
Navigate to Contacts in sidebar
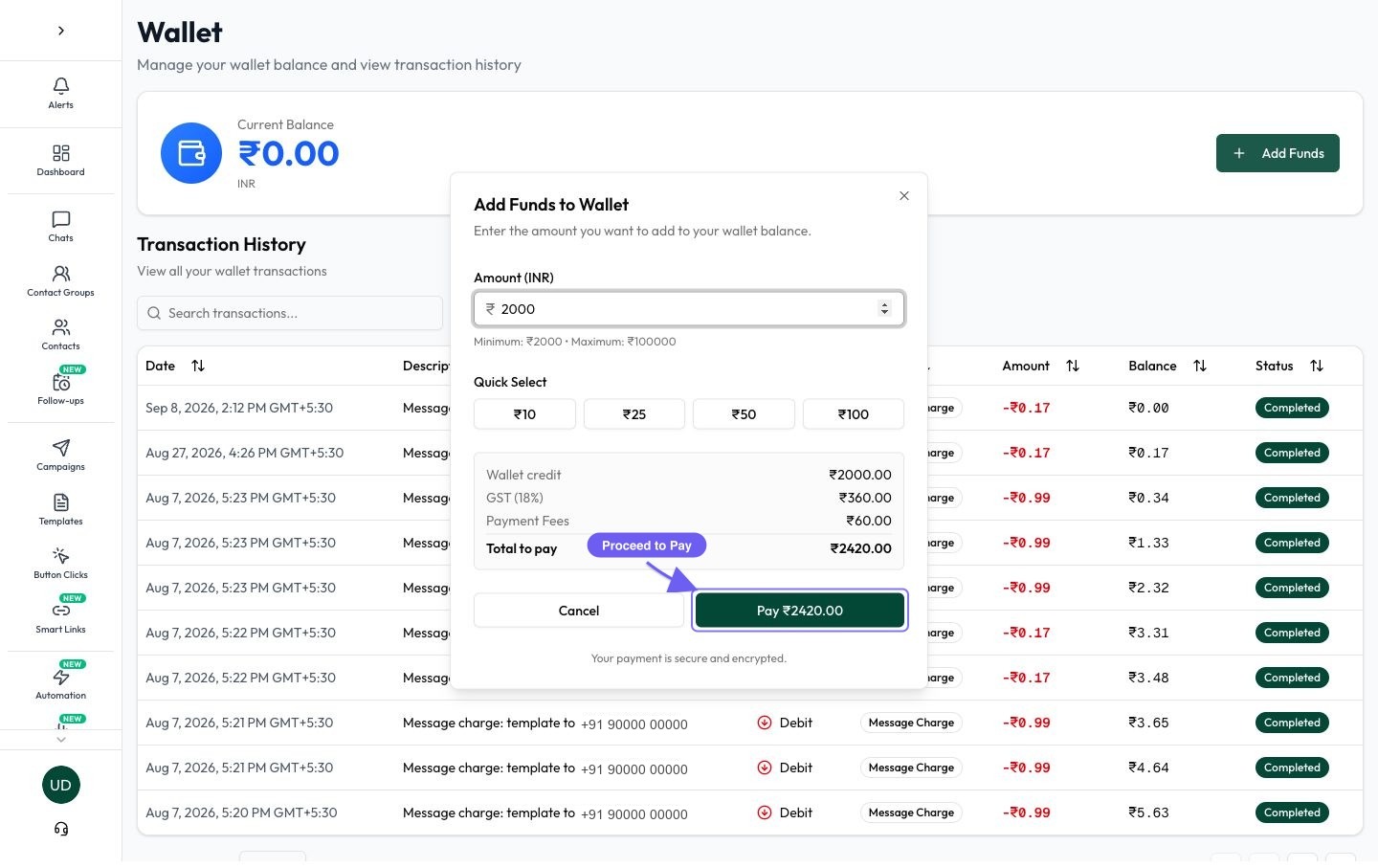60,335
